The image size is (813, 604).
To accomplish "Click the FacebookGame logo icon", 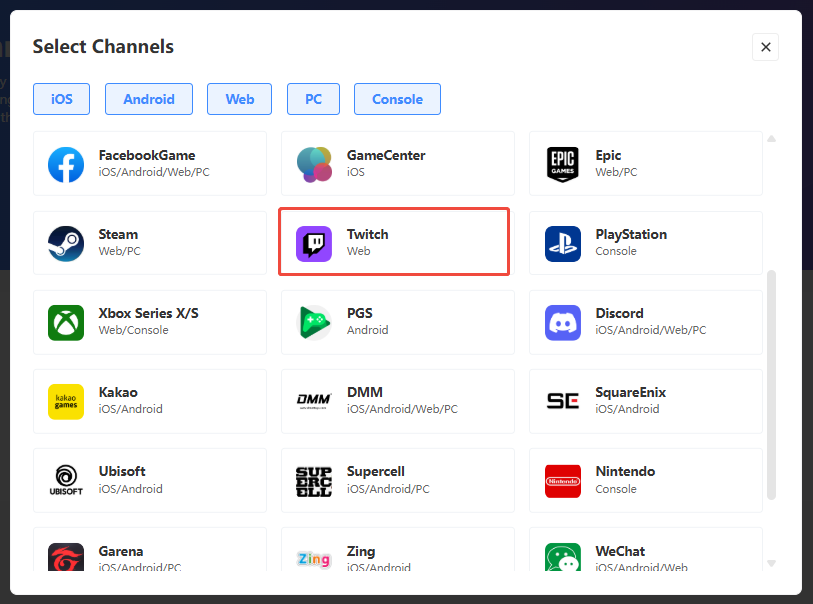I will pyautogui.click(x=66, y=165).
